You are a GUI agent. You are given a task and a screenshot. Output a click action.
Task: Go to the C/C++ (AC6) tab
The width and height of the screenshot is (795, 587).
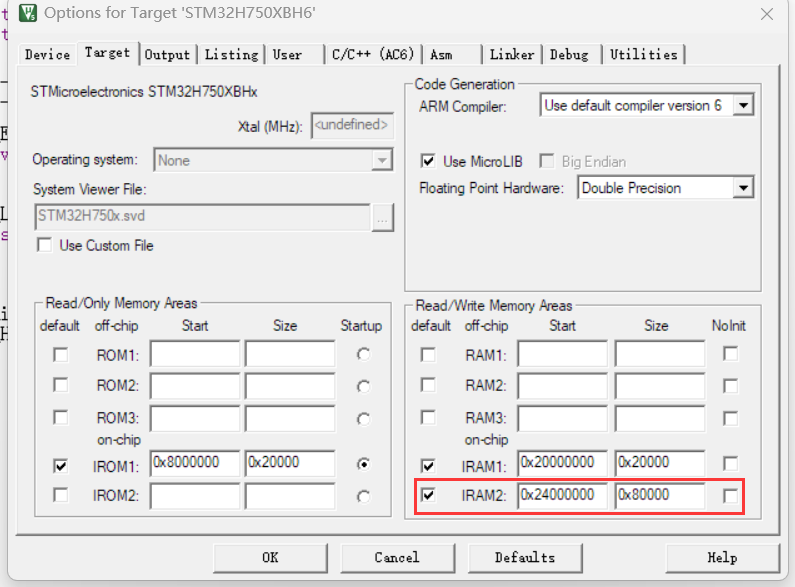tap(373, 54)
